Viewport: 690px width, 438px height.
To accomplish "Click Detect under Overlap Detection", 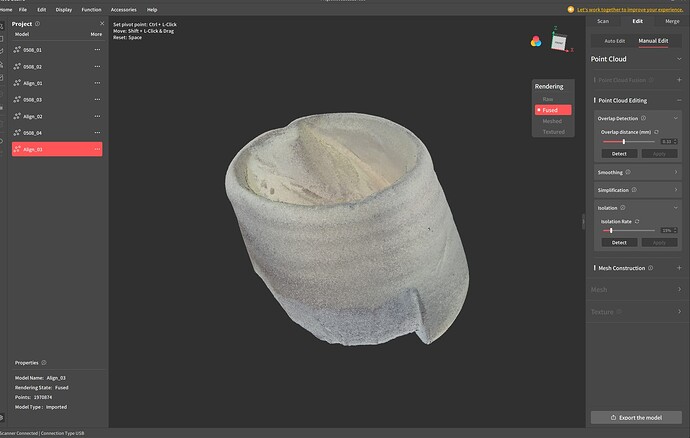I will tap(619, 154).
